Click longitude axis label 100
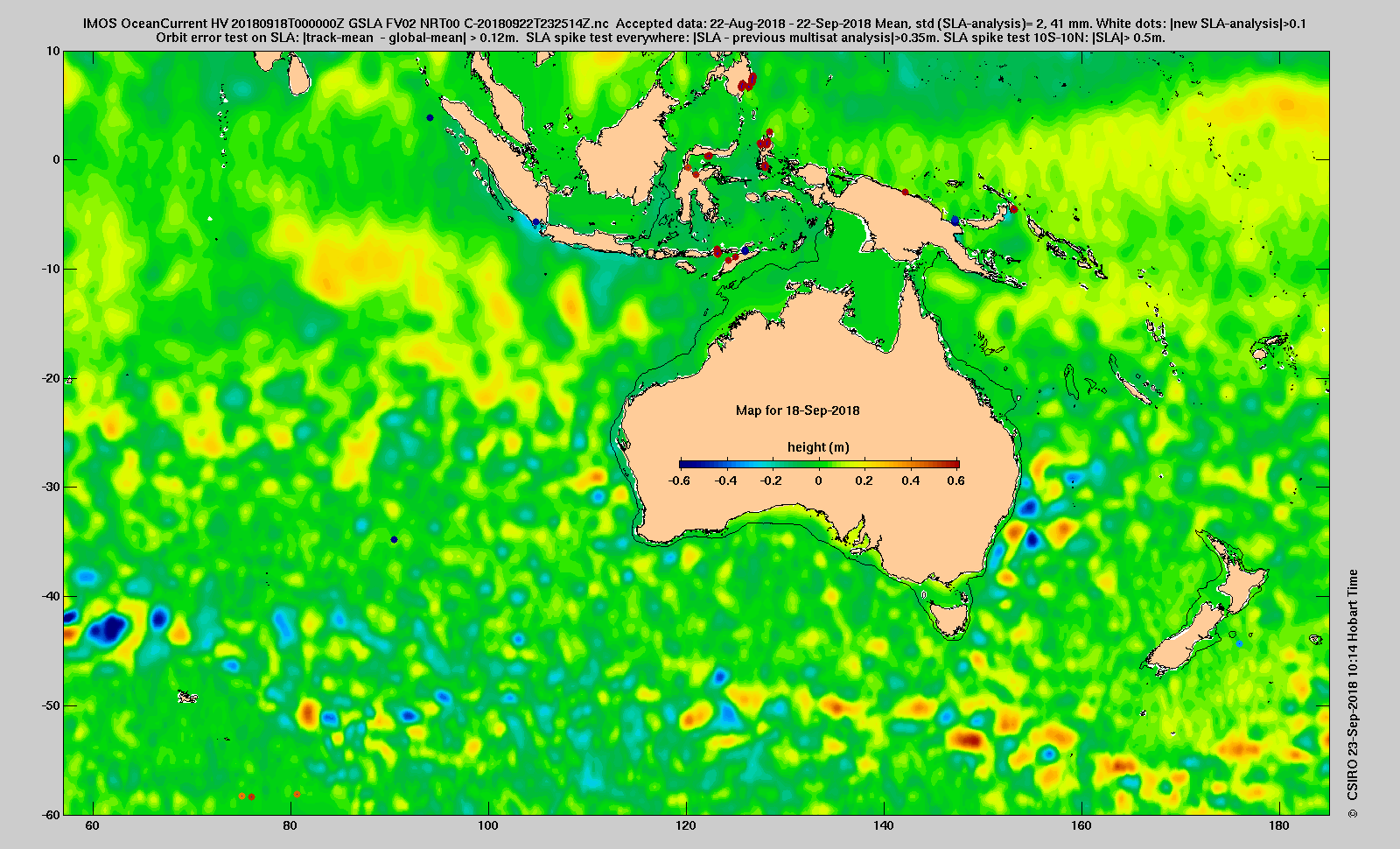1400x849 pixels. point(488,826)
